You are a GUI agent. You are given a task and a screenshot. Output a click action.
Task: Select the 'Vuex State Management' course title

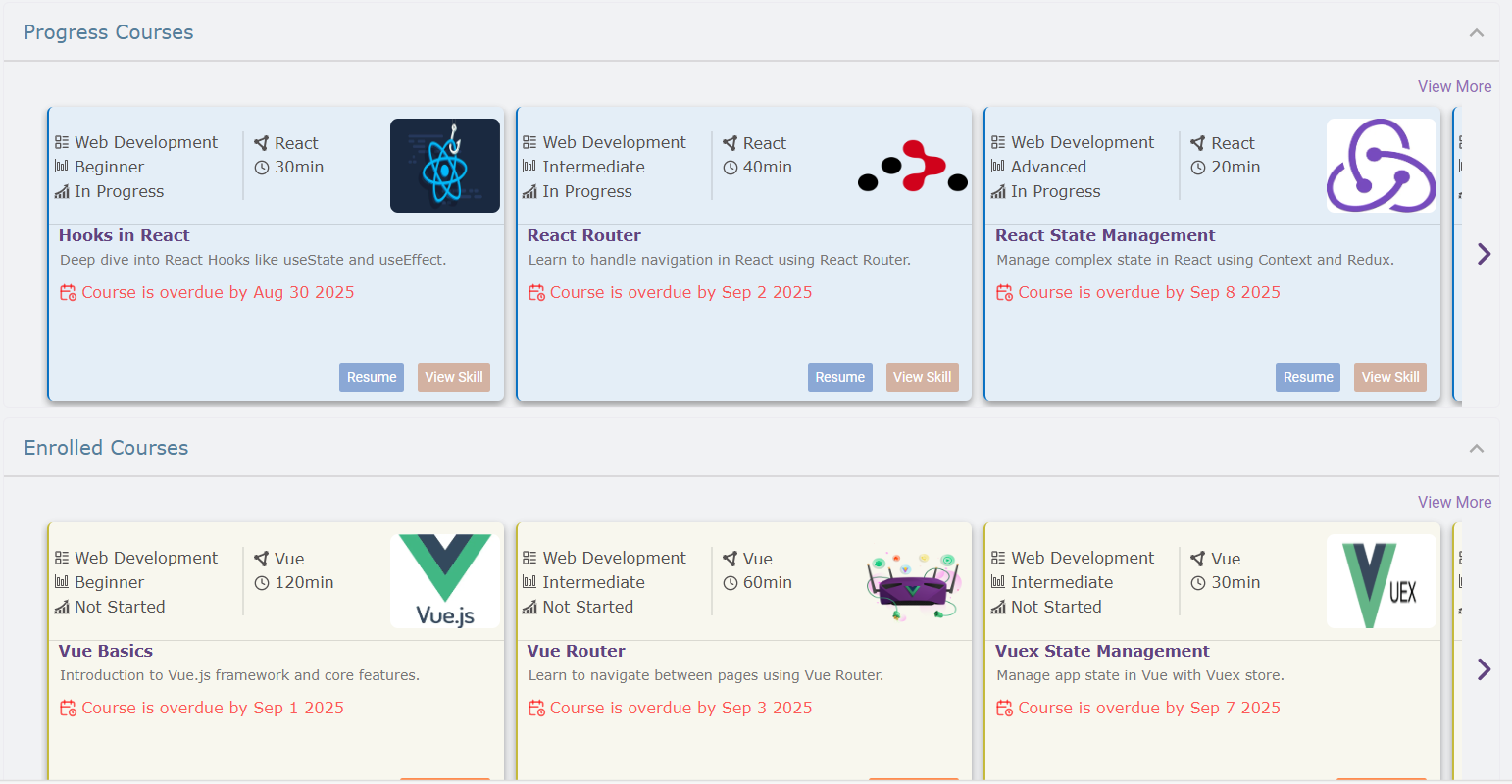point(1102,651)
